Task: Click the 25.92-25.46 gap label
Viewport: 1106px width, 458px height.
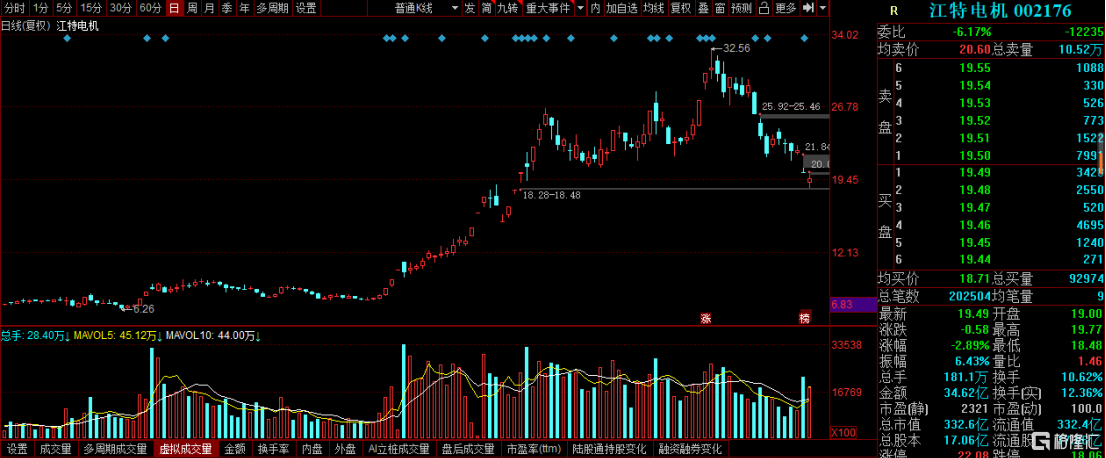Action: coord(791,107)
